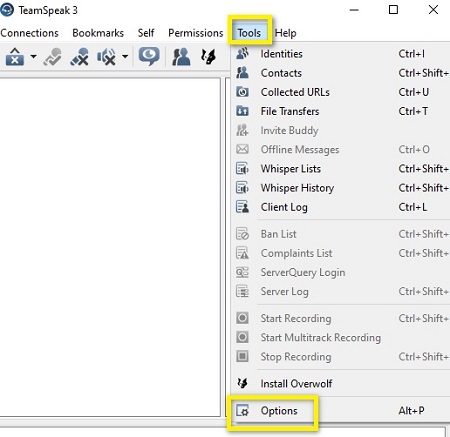The width and height of the screenshot is (450, 437).
Task: Click the Offline Messages envelope icon
Action: coord(242,149)
